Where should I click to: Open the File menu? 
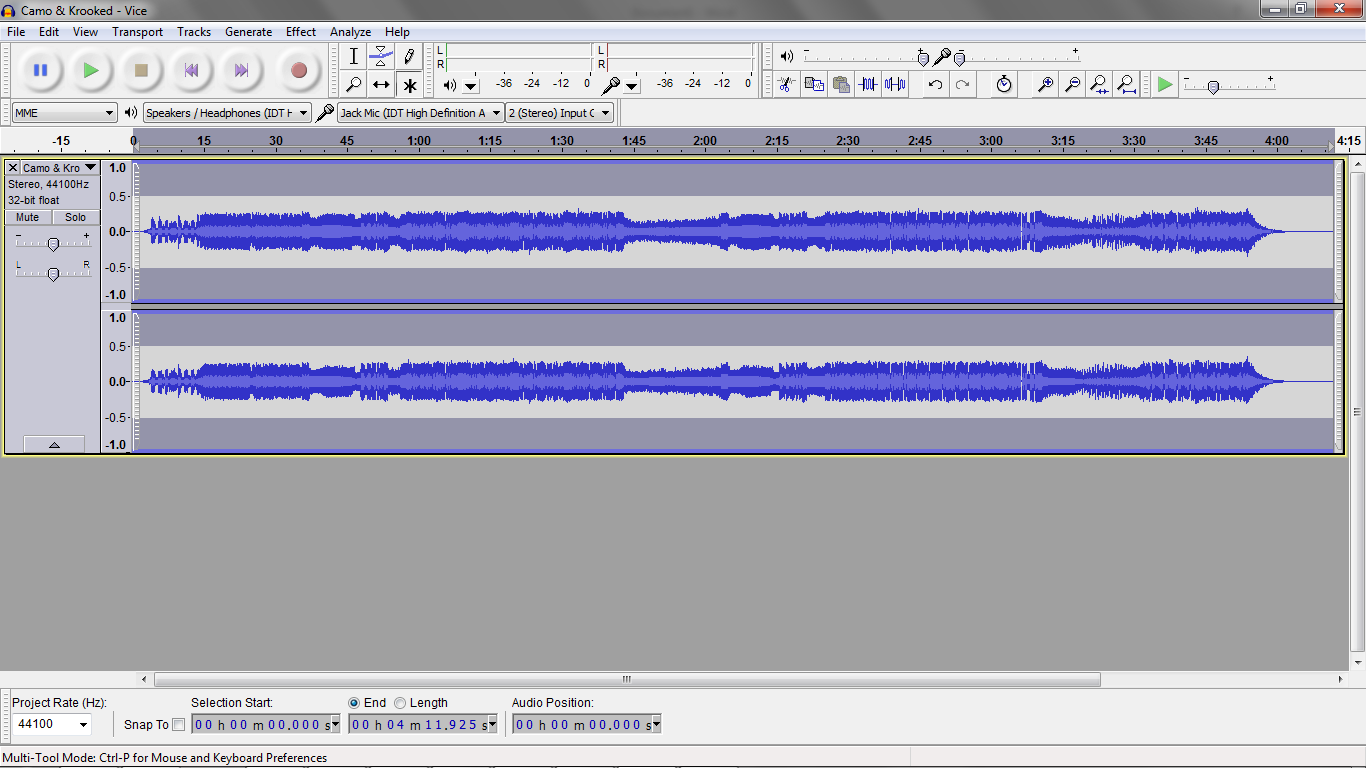pyautogui.click(x=16, y=32)
